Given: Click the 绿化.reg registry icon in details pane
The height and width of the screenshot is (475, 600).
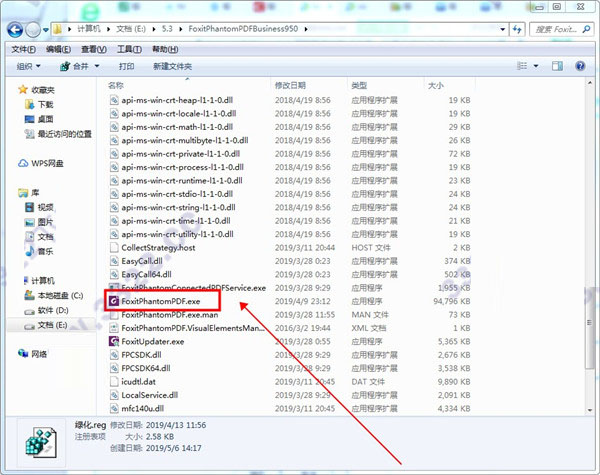Looking at the screenshot, I should pyautogui.click(x=41, y=443).
